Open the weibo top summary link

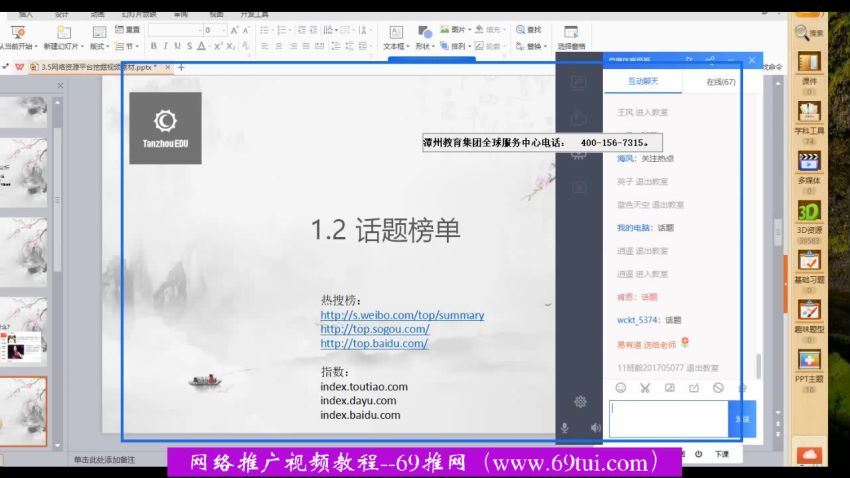coord(402,315)
